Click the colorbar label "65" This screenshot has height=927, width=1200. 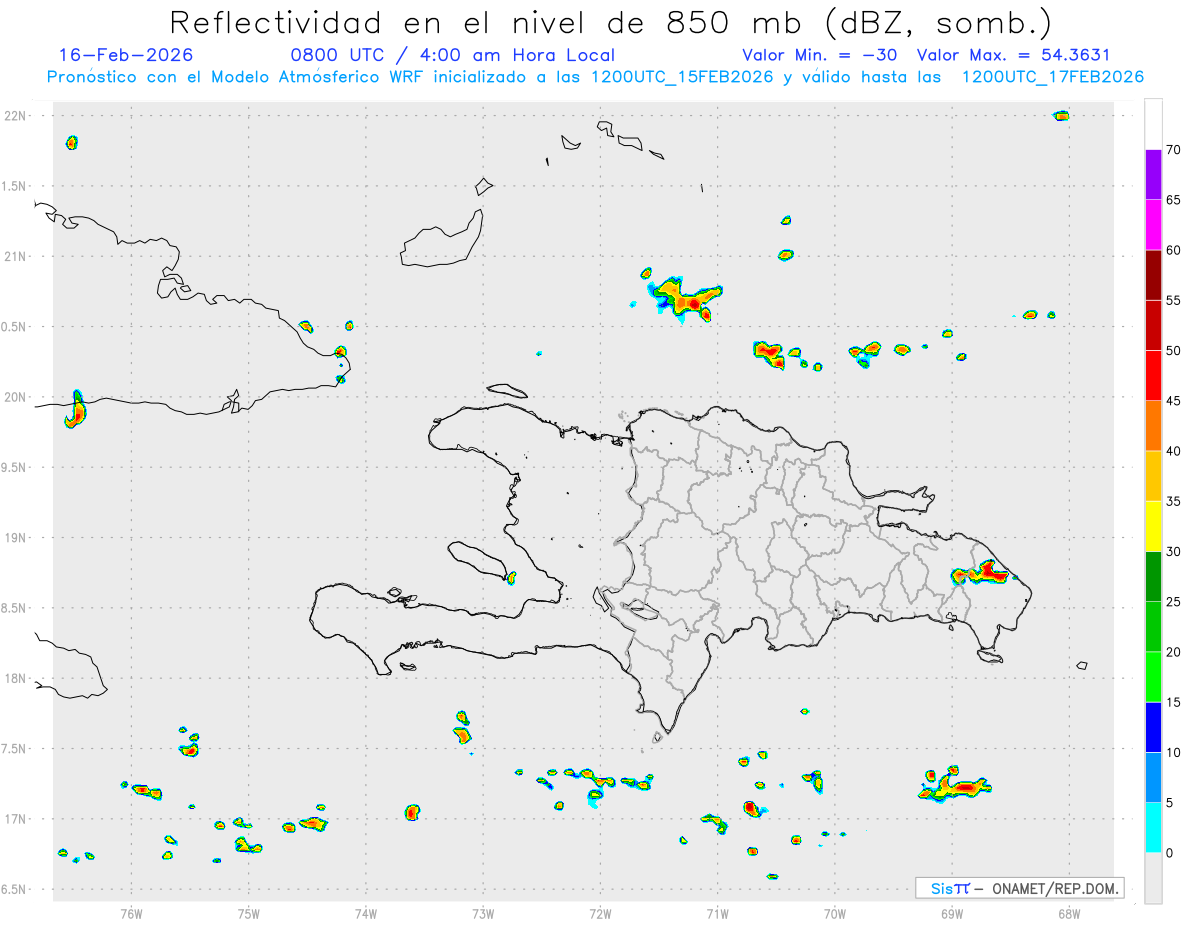tap(1173, 200)
